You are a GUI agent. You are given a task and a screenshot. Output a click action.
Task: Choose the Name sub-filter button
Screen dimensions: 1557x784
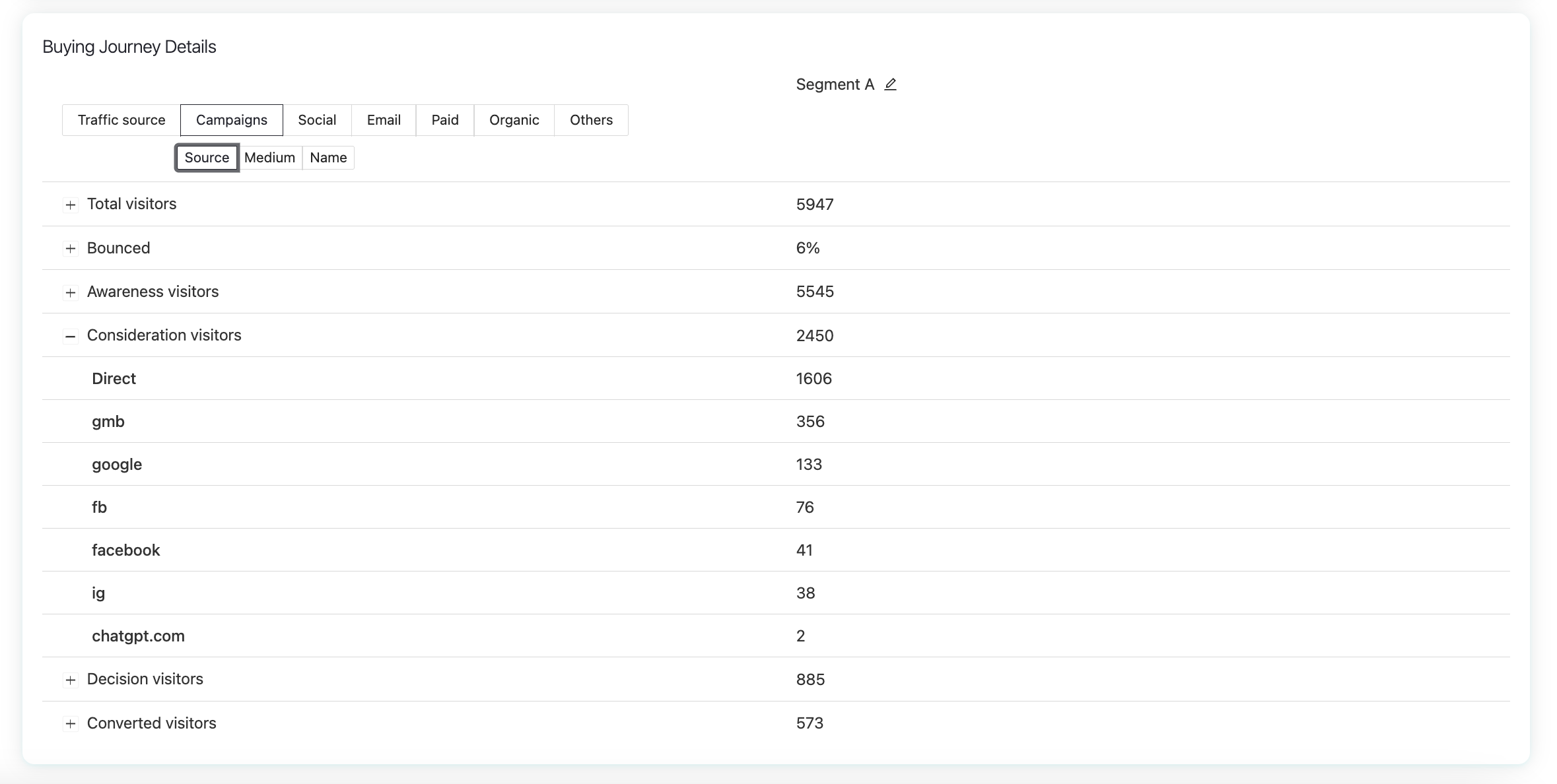click(x=328, y=158)
